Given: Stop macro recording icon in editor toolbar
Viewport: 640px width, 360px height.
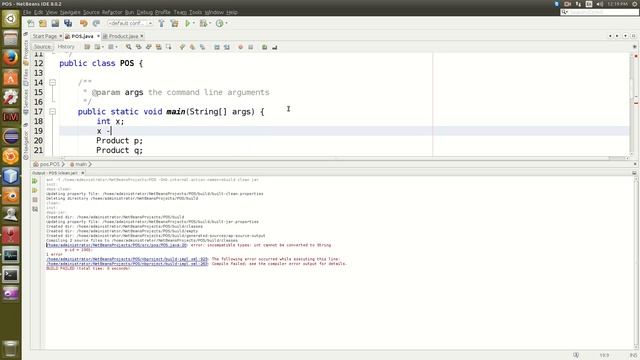Looking at the screenshot, I should tap(251, 47).
